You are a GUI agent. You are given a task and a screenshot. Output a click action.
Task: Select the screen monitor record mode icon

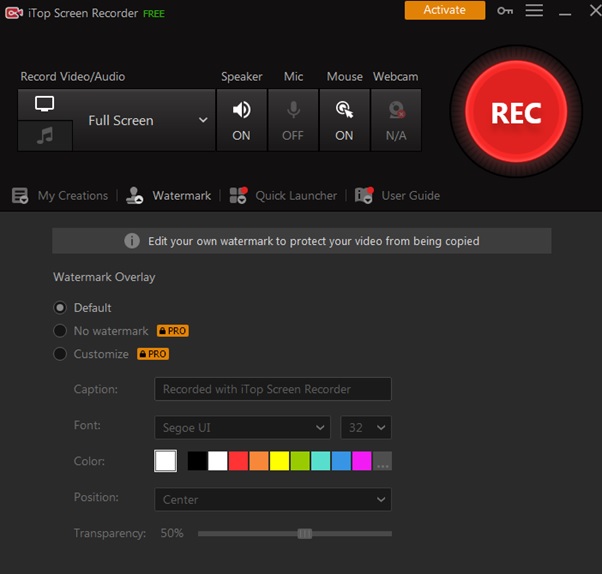point(45,104)
